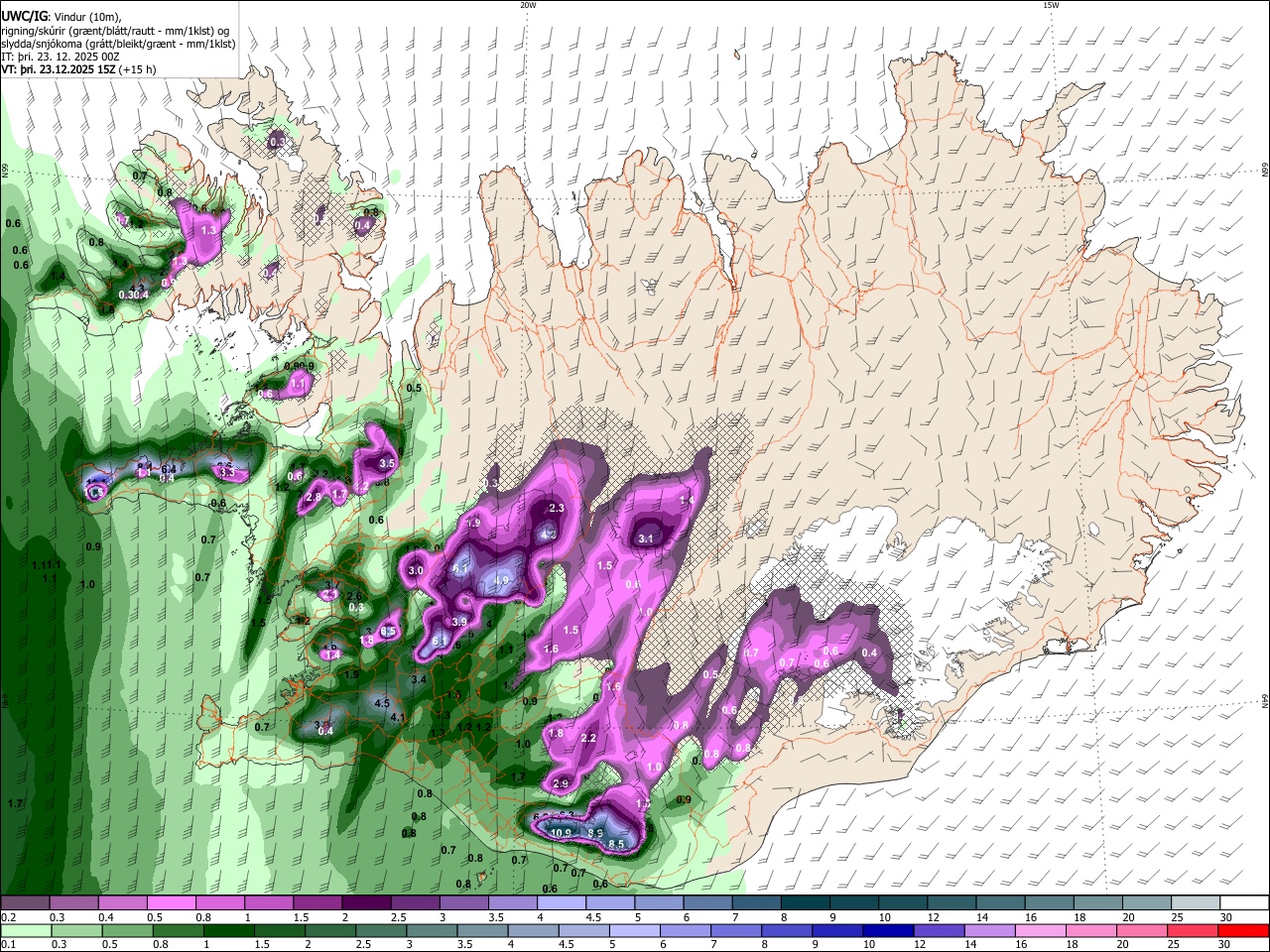This screenshot has height=952, width=1270.
Task: Click the '0.2' label in the upper legend row
Action: (9, 916)
